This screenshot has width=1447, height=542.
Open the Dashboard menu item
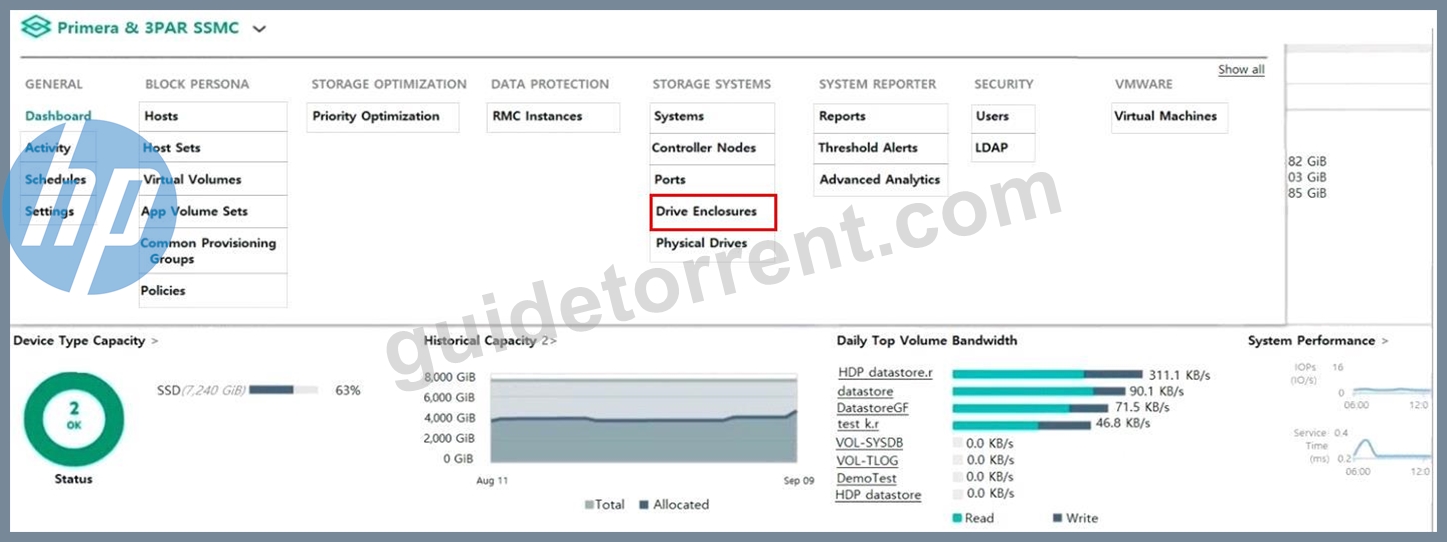[x=58, y=116]
